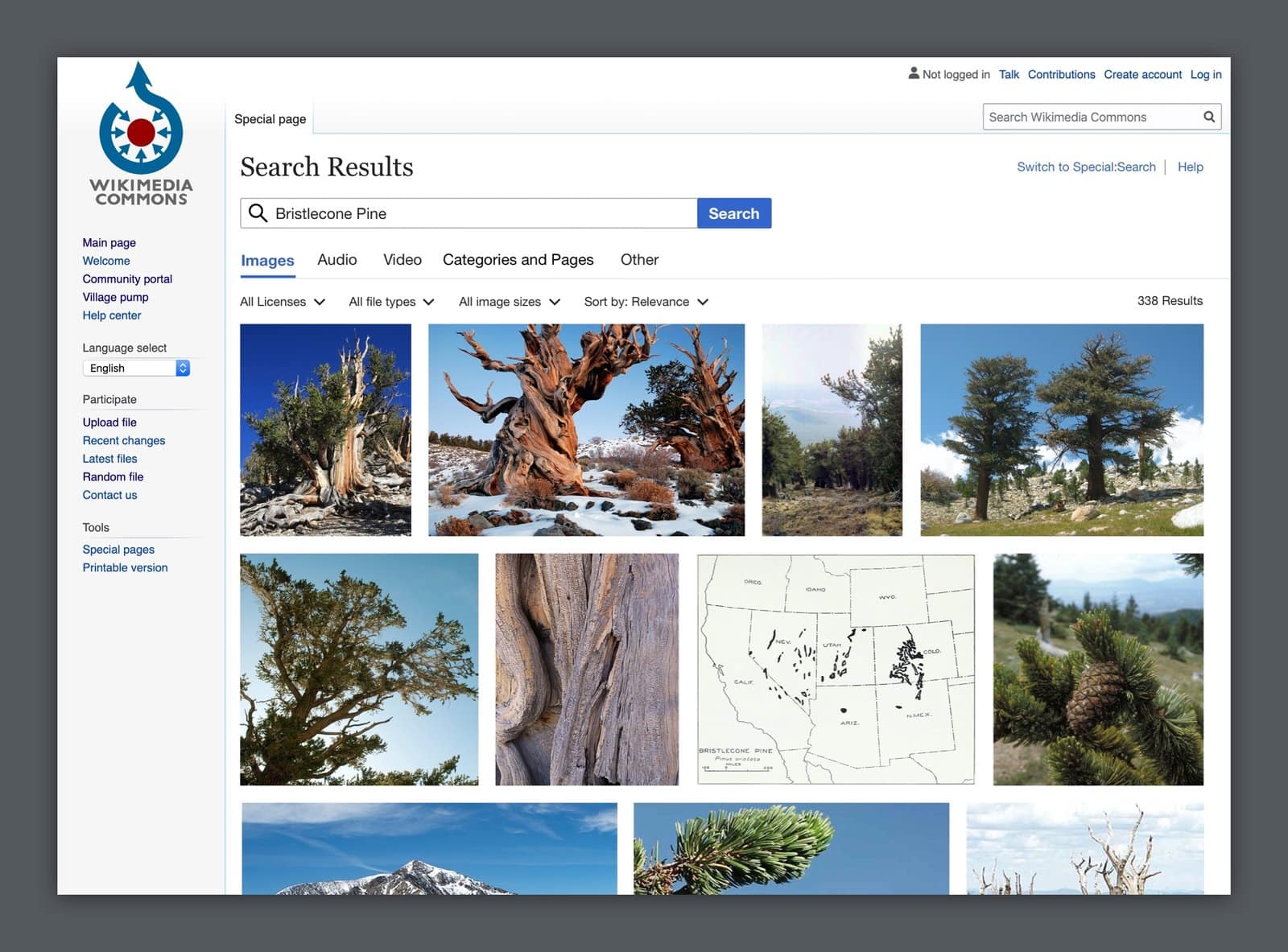The width and height of the screenshot is (1288, 952).
Task: Open the bristlecone pine range map thumbnail
Action: pyautogui.click(x=836, y=669)
